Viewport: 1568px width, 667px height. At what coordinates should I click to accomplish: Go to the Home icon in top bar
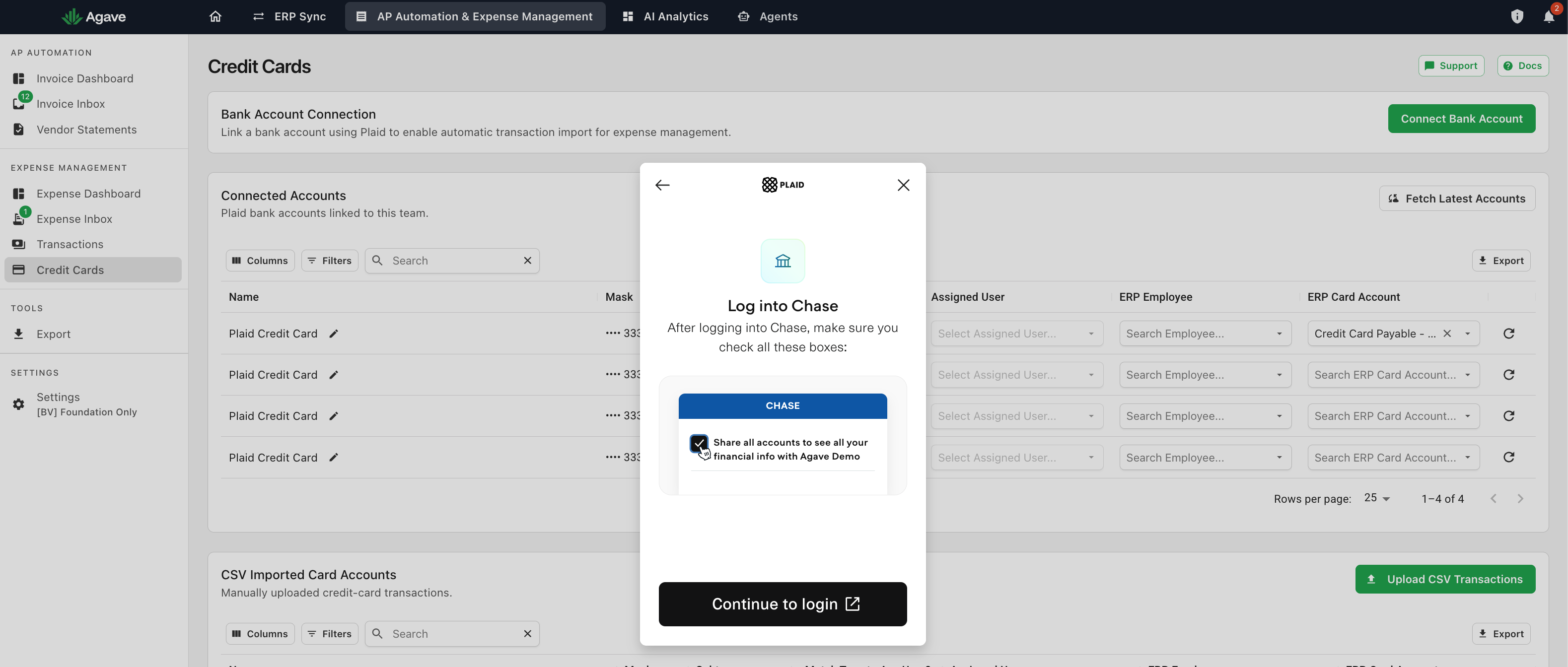coord(215,16)
